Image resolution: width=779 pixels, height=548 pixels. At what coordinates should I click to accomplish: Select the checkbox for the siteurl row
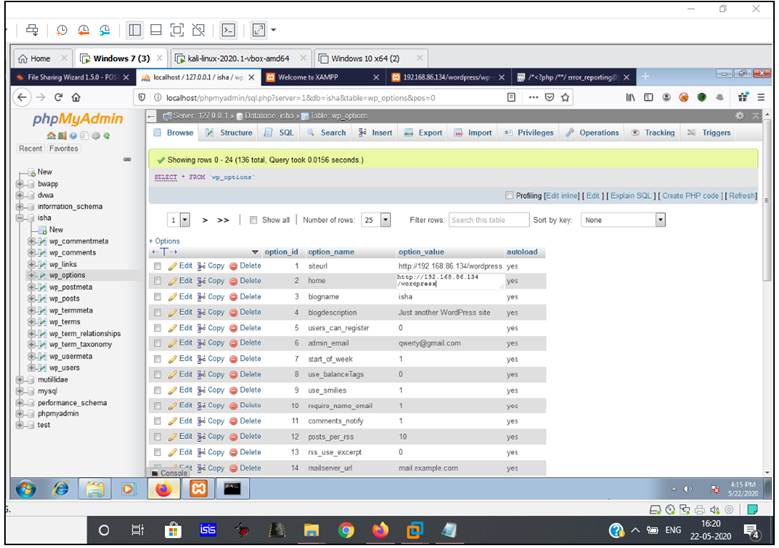157,266
